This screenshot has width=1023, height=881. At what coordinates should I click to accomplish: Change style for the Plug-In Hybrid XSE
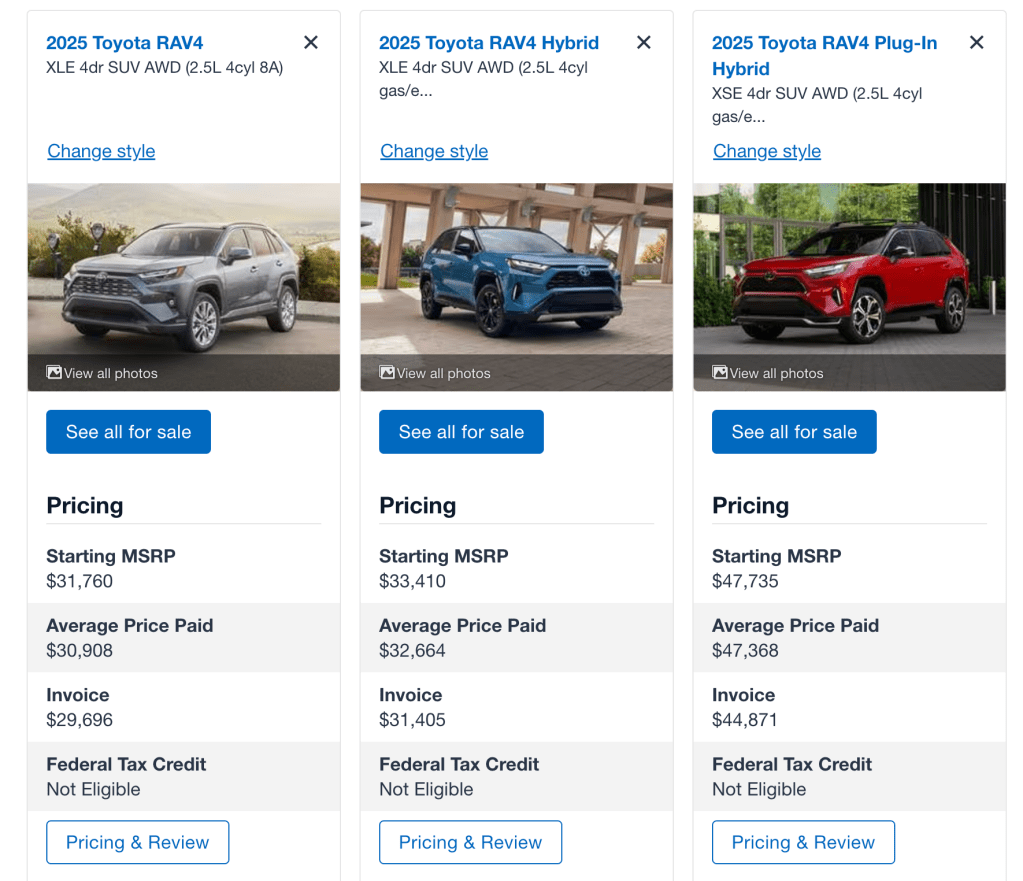(767, 151)
